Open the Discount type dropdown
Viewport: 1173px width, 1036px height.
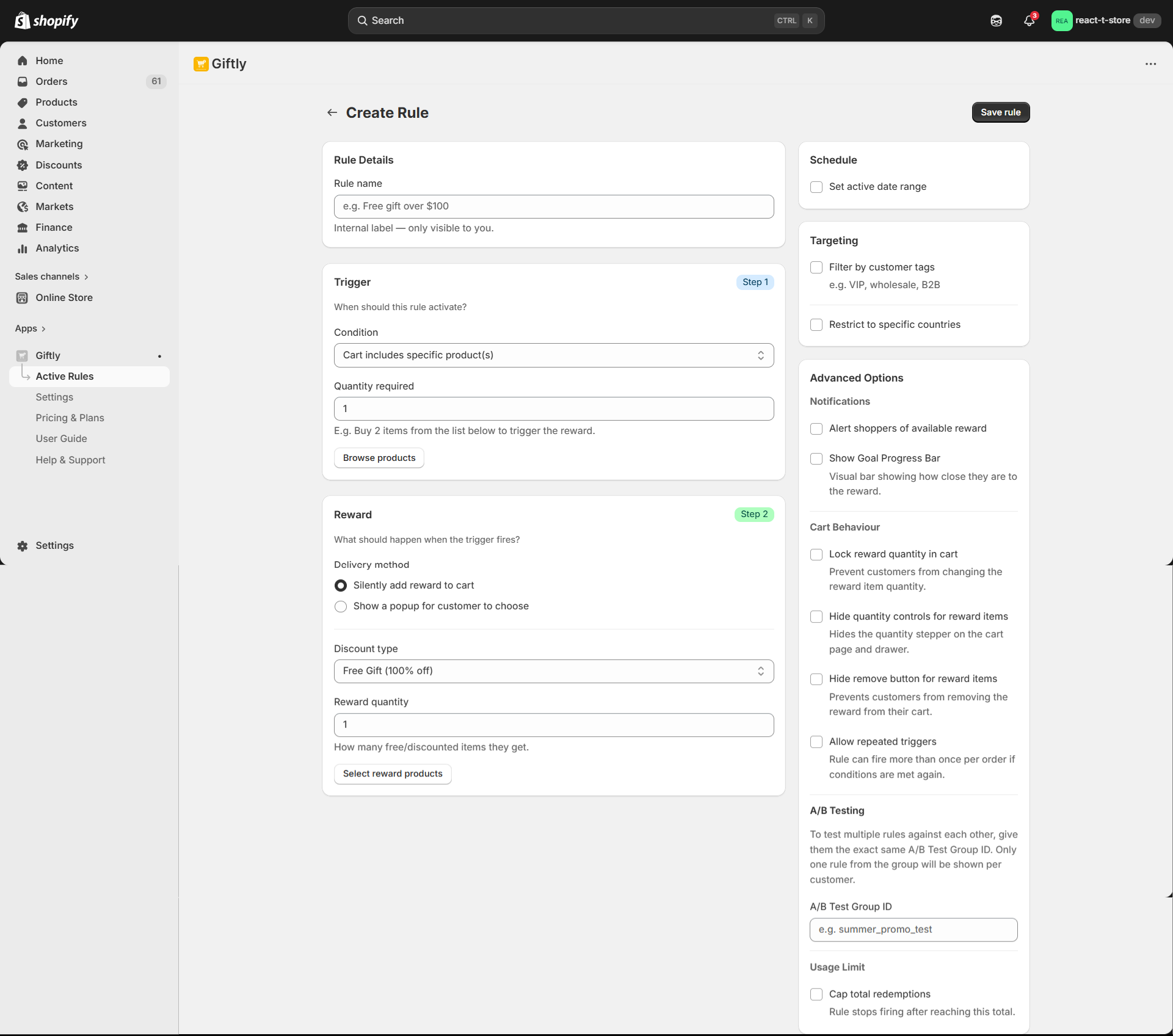click(553, 671)
